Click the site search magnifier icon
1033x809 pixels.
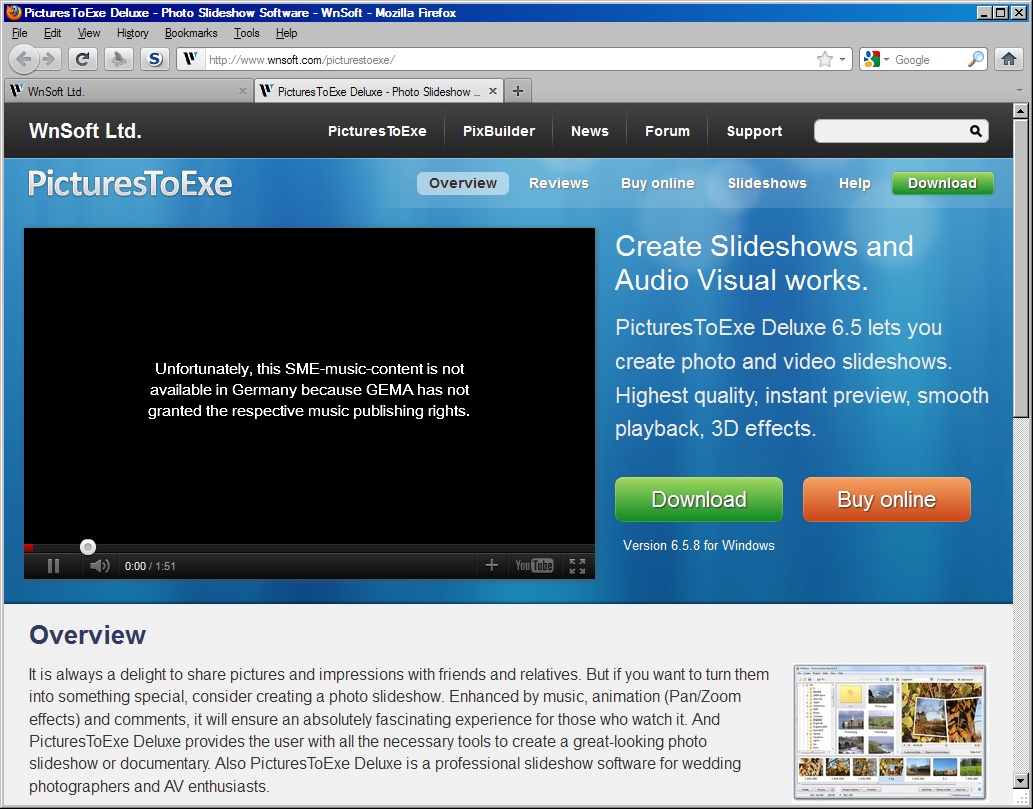pyautogui.click(x=976, y=131)
